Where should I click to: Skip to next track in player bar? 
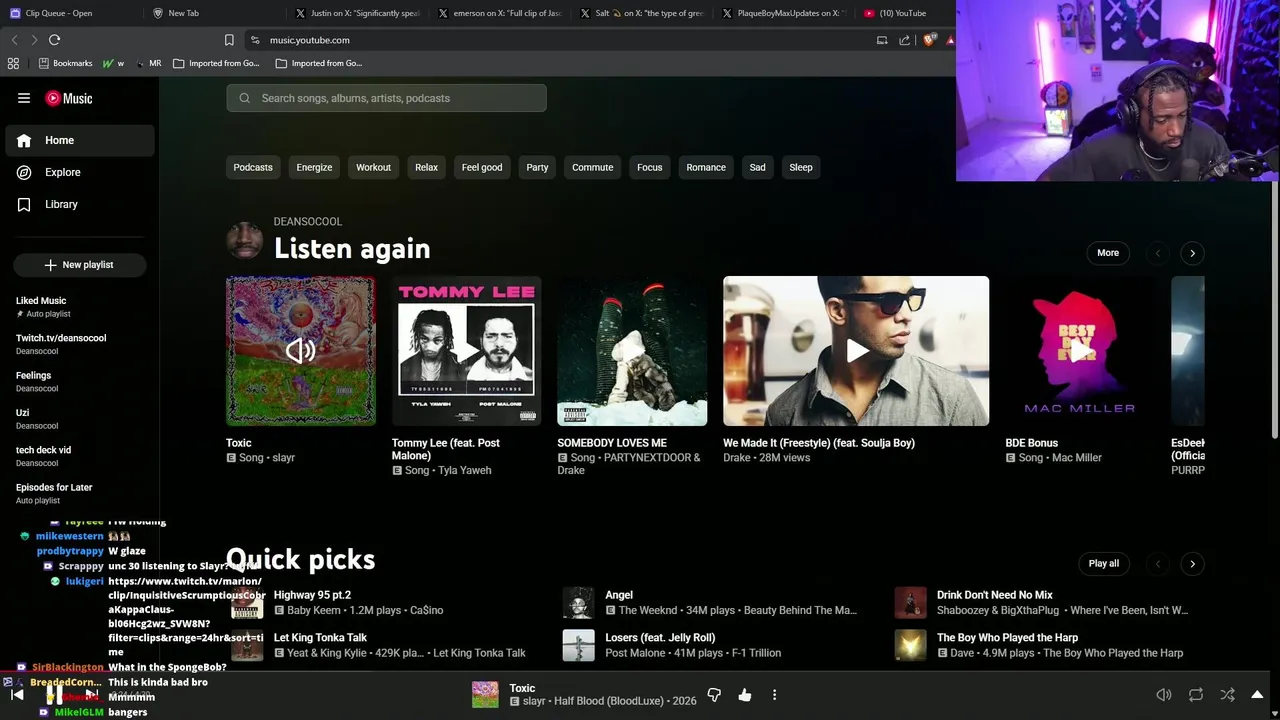[91, 695]
